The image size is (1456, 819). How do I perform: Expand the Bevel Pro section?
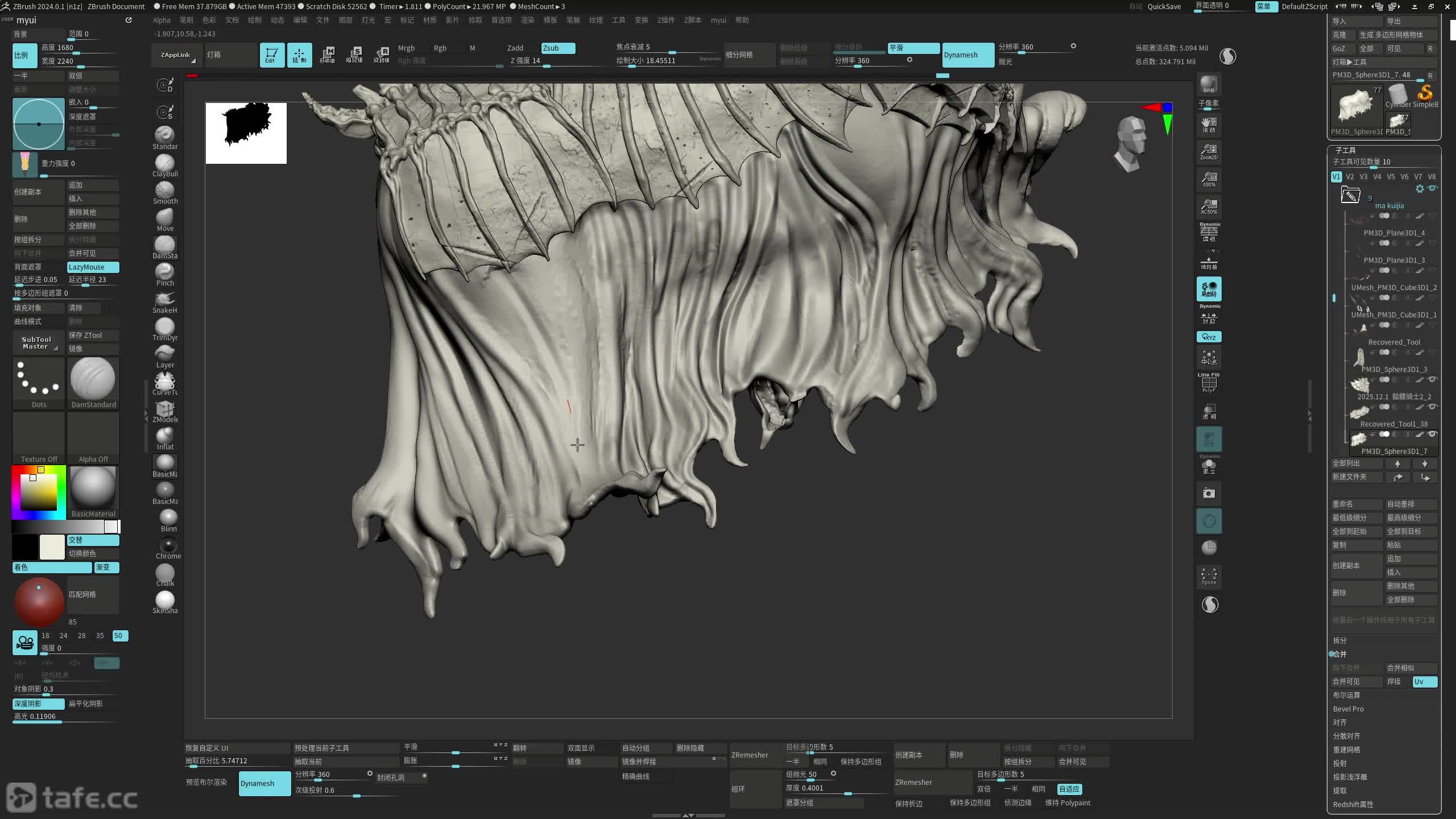(1349, 709)
